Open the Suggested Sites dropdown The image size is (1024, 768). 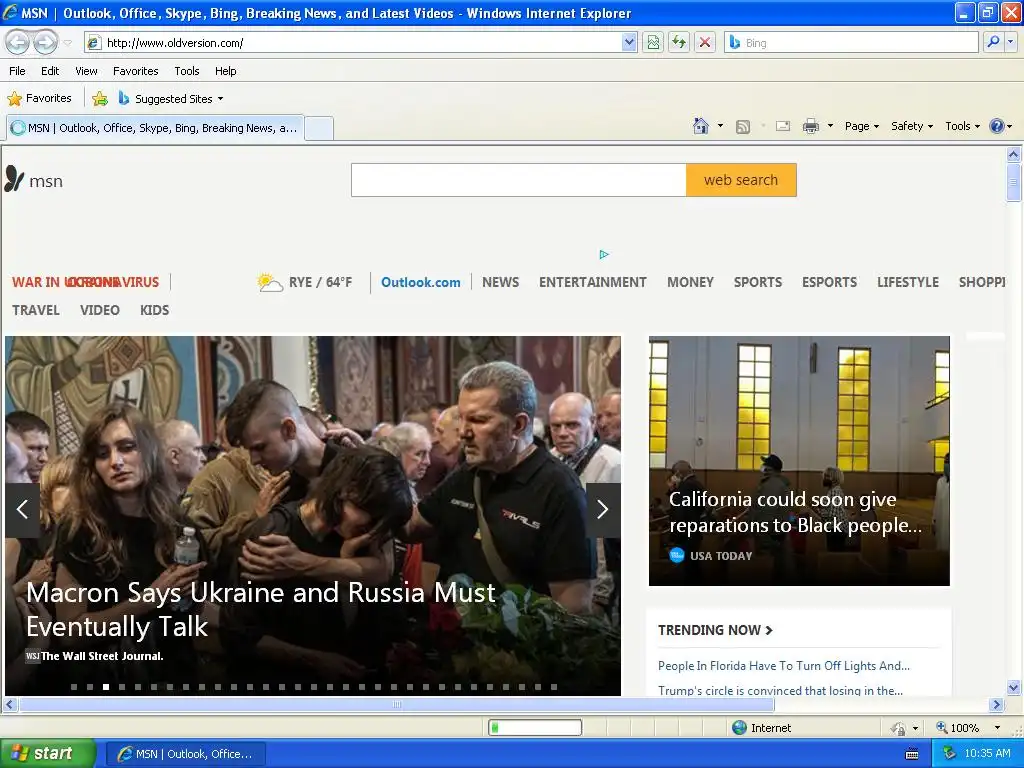click(x=171, y=99)
